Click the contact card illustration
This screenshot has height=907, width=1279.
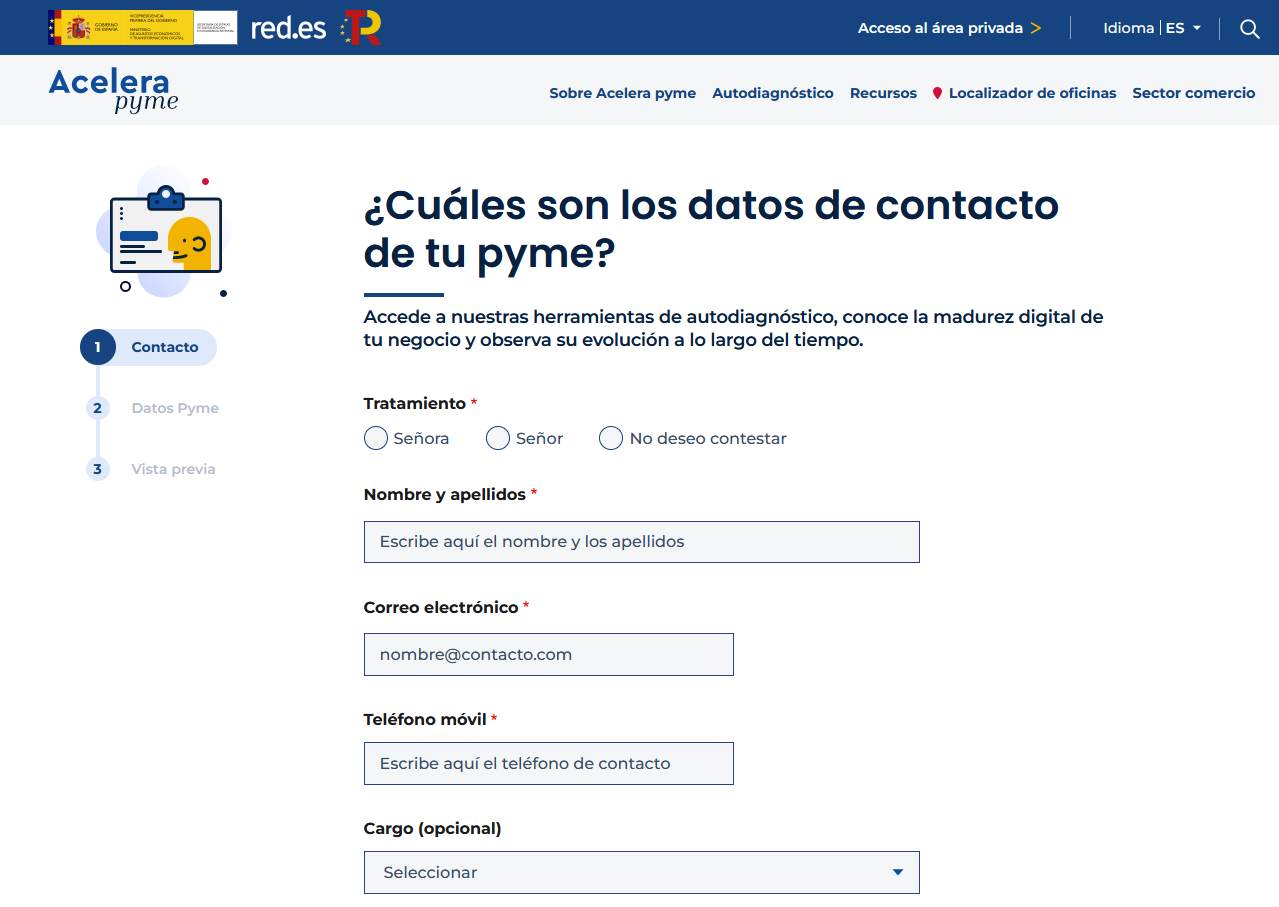(165, 233)
